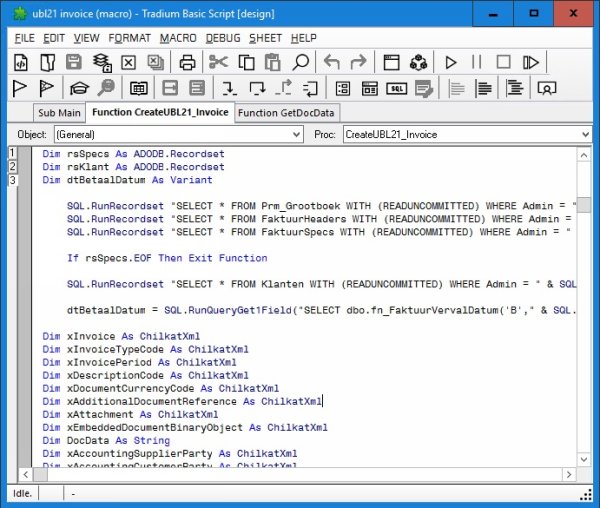This screenshot has height=508, width=600.
Task: Open the EDIT menu
Action: tap(54, 38)
